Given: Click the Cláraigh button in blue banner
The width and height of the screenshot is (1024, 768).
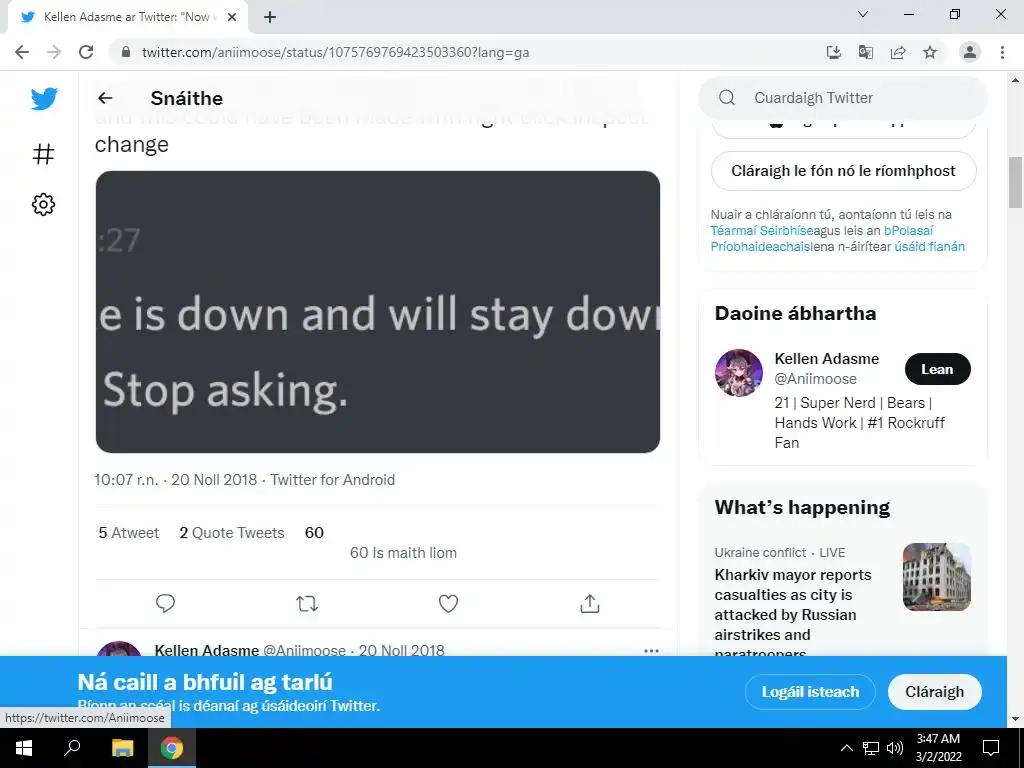Looking at the screenshot, I should [935, 692].
